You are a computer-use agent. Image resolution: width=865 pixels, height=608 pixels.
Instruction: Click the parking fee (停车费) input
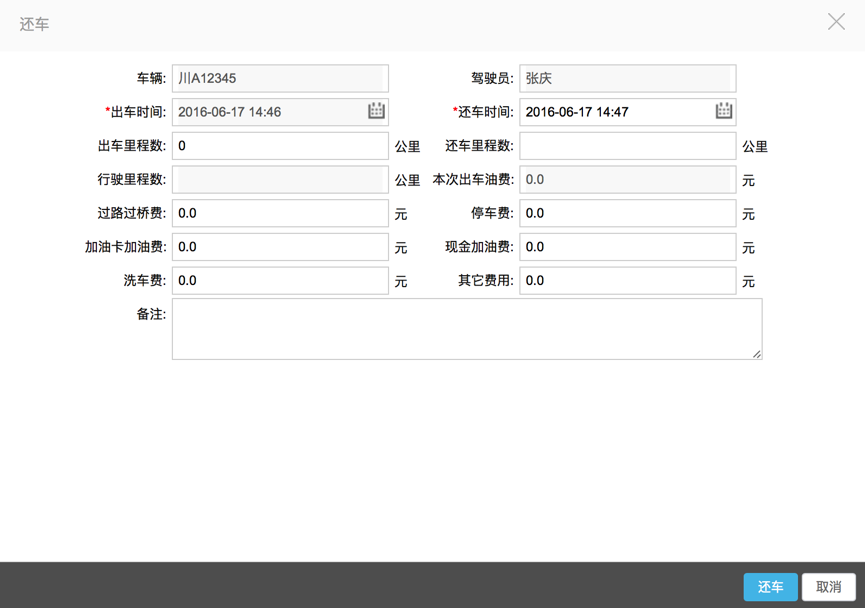(x=627, y=212)
